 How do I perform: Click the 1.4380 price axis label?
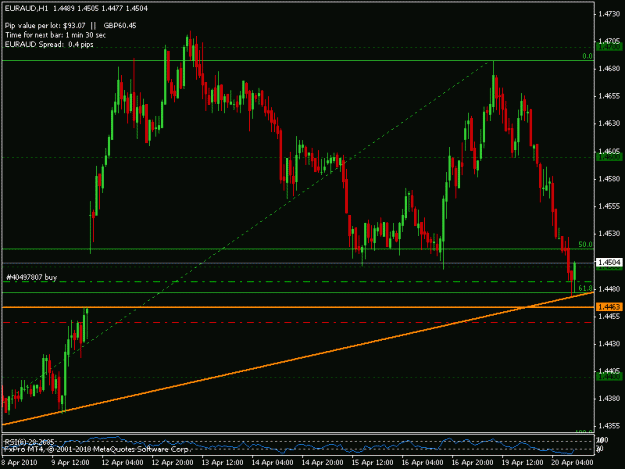pyautogui.click(x=609, y=398)
